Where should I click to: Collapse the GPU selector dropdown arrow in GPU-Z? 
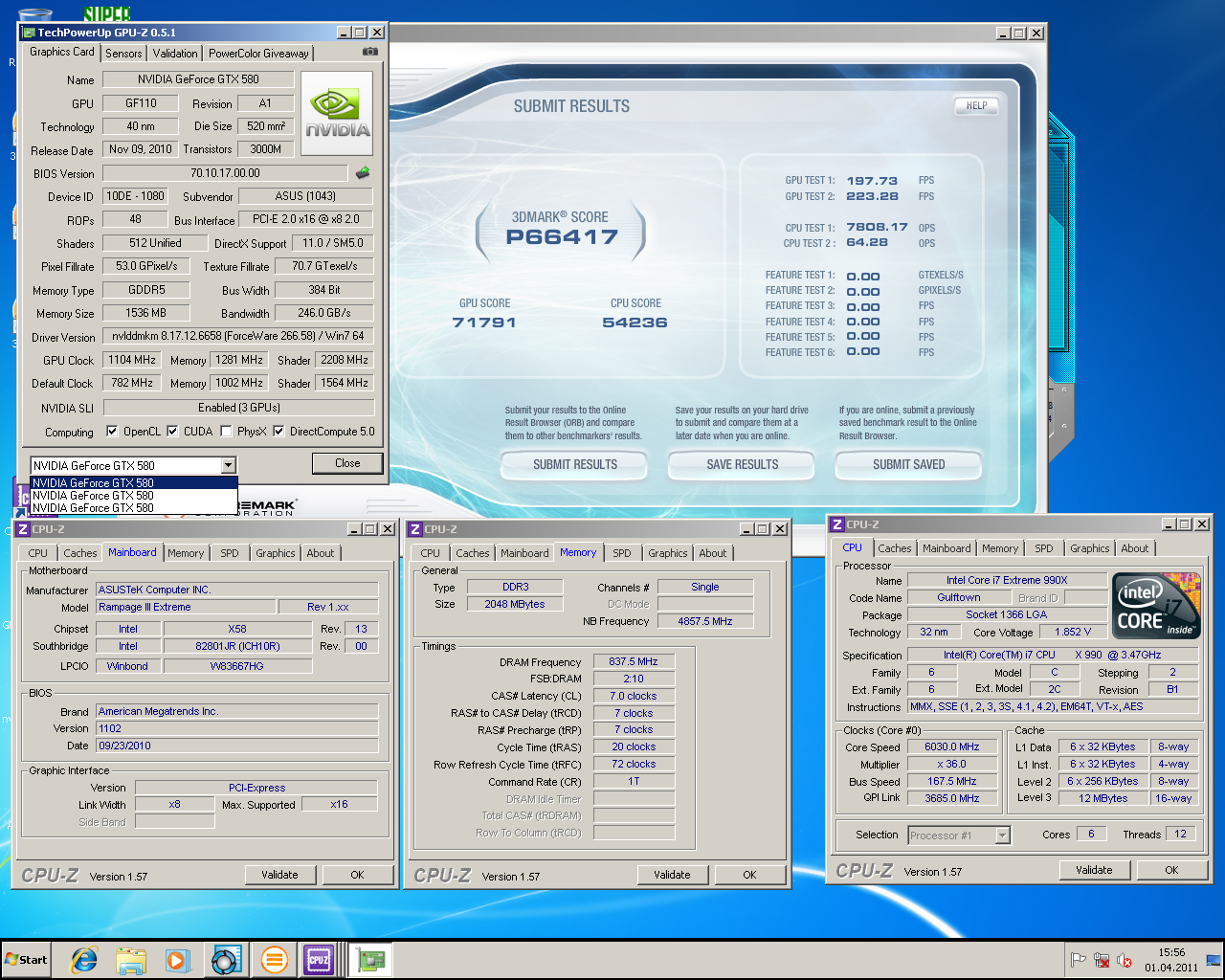(x=228, y=466)
